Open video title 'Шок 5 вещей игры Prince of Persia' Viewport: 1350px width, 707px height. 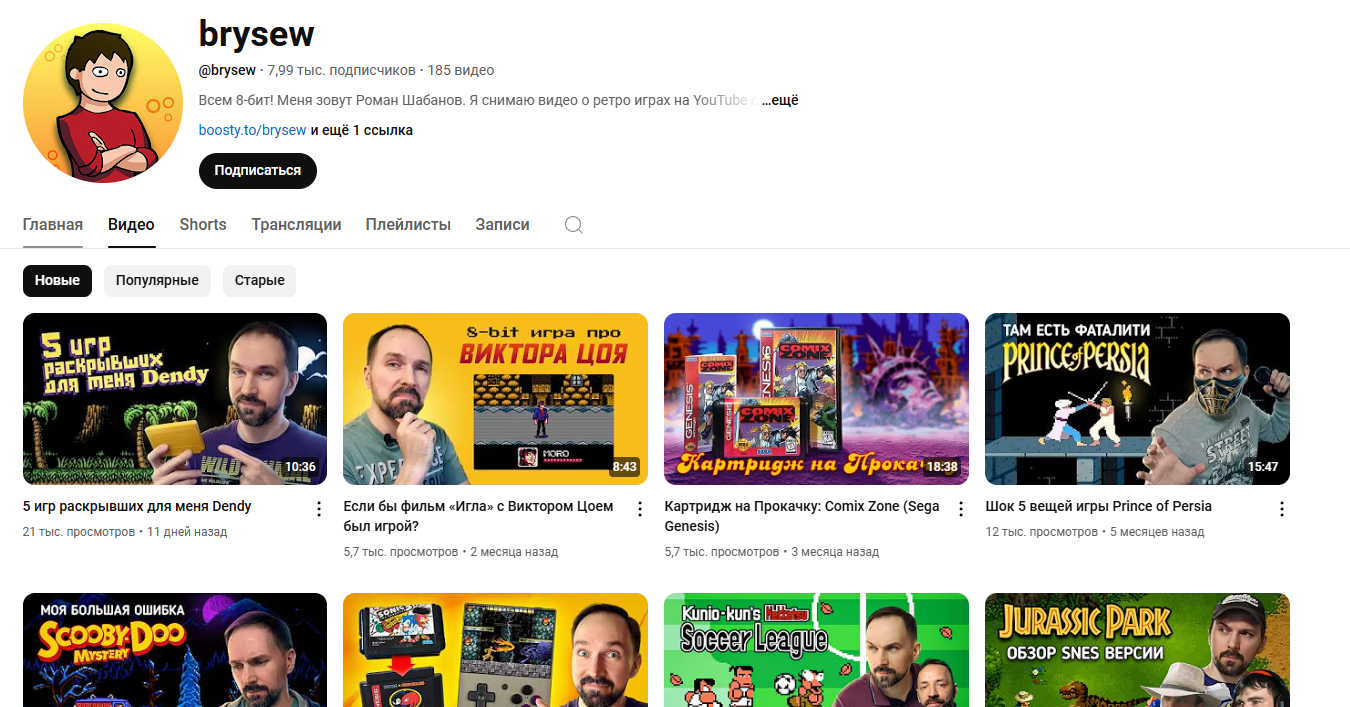1098,506
